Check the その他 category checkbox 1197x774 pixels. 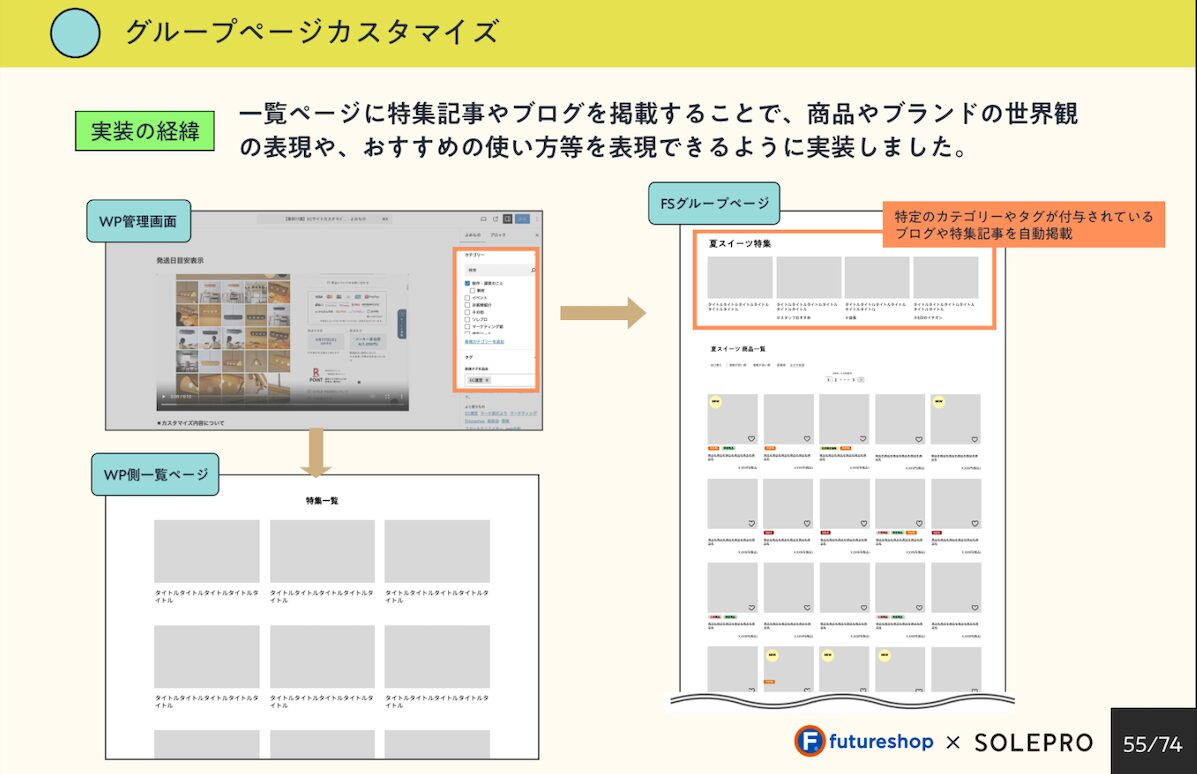pyautogui.click(x=467, y=312)
